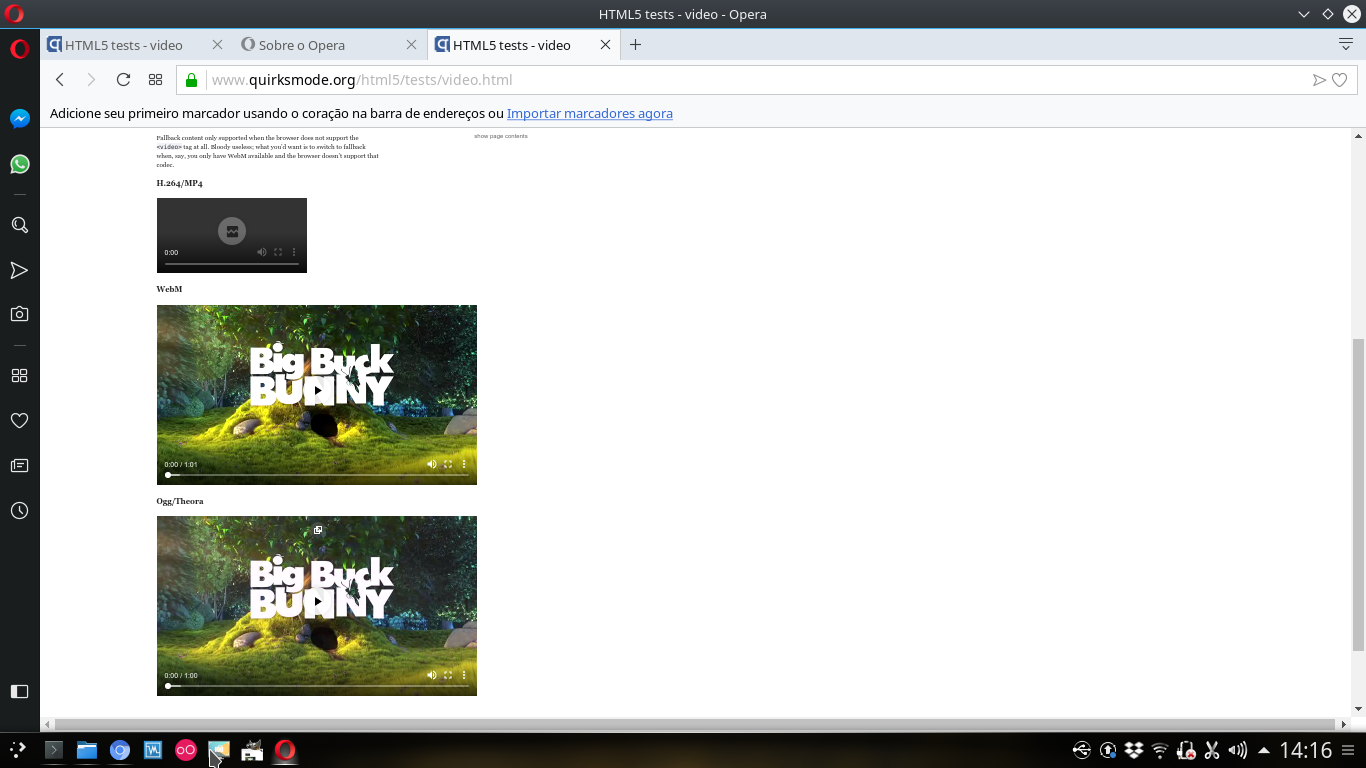Image resolution: width=1366 pixels, height=768 pixels.
Task: Open Dropbox in the system tray
Action: click(x=1134, y=750)
